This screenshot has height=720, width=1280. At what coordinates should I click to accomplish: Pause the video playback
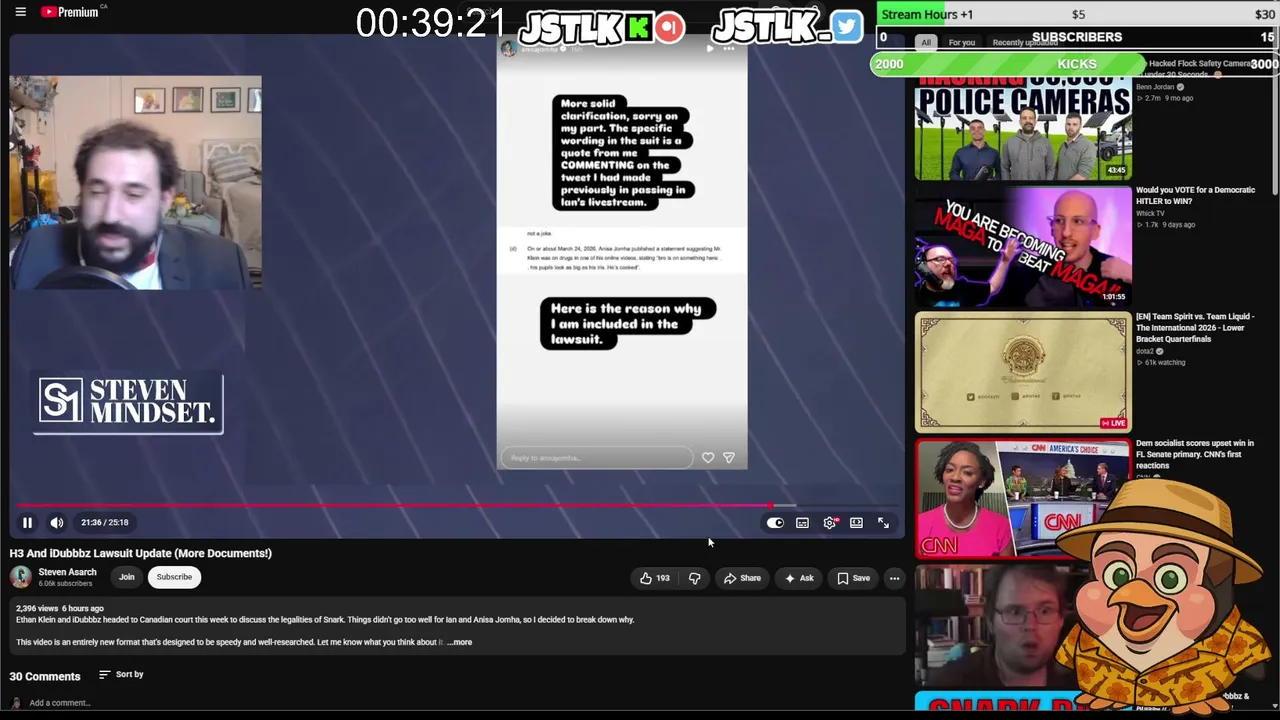tap(27, 523)
